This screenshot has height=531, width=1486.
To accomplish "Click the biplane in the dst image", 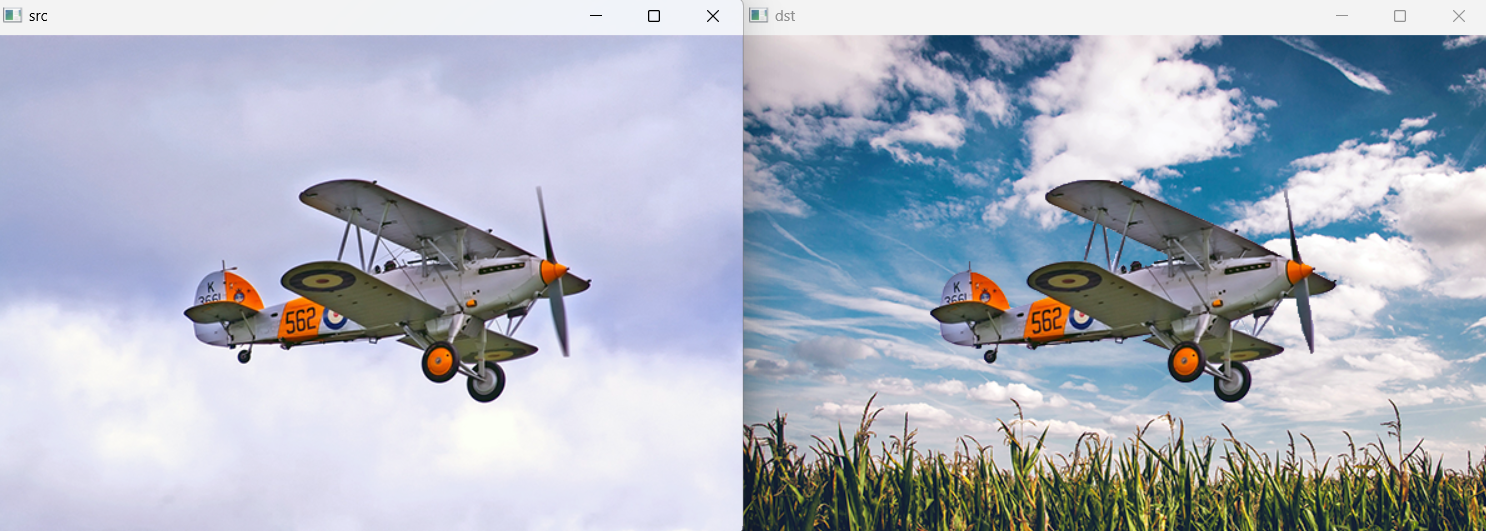I will [x=1134, y=290].
